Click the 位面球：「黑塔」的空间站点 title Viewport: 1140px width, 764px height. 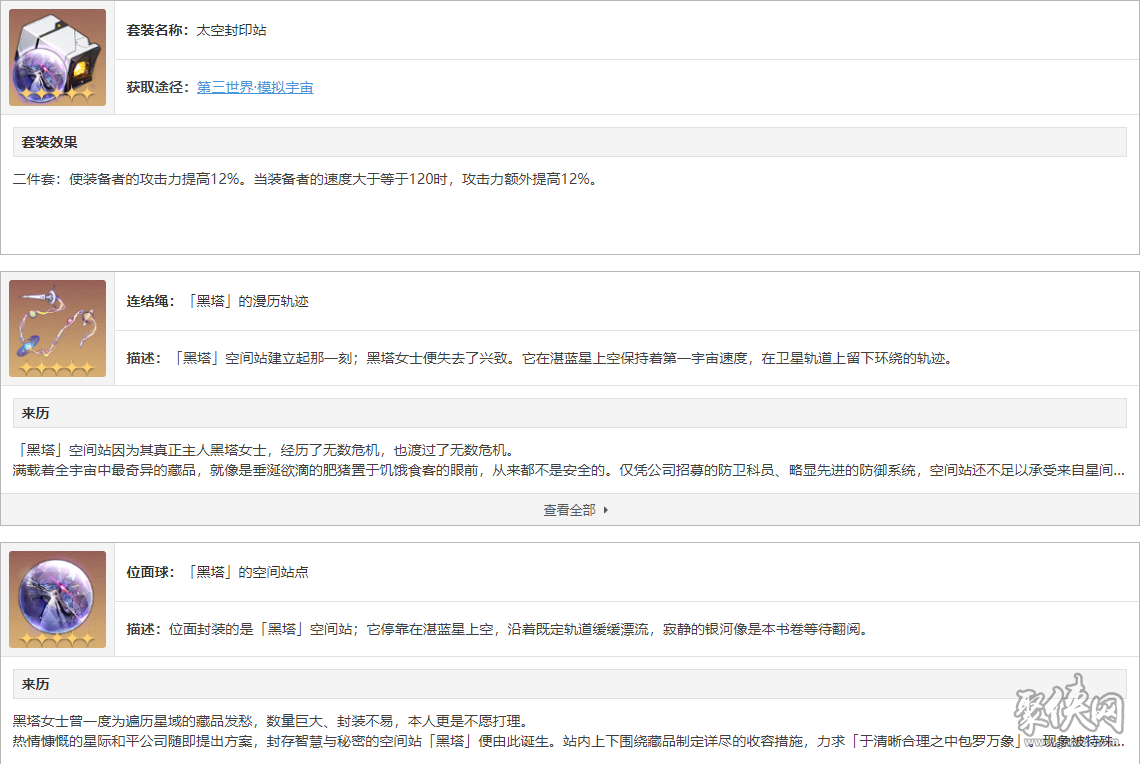tap(217, 572)
